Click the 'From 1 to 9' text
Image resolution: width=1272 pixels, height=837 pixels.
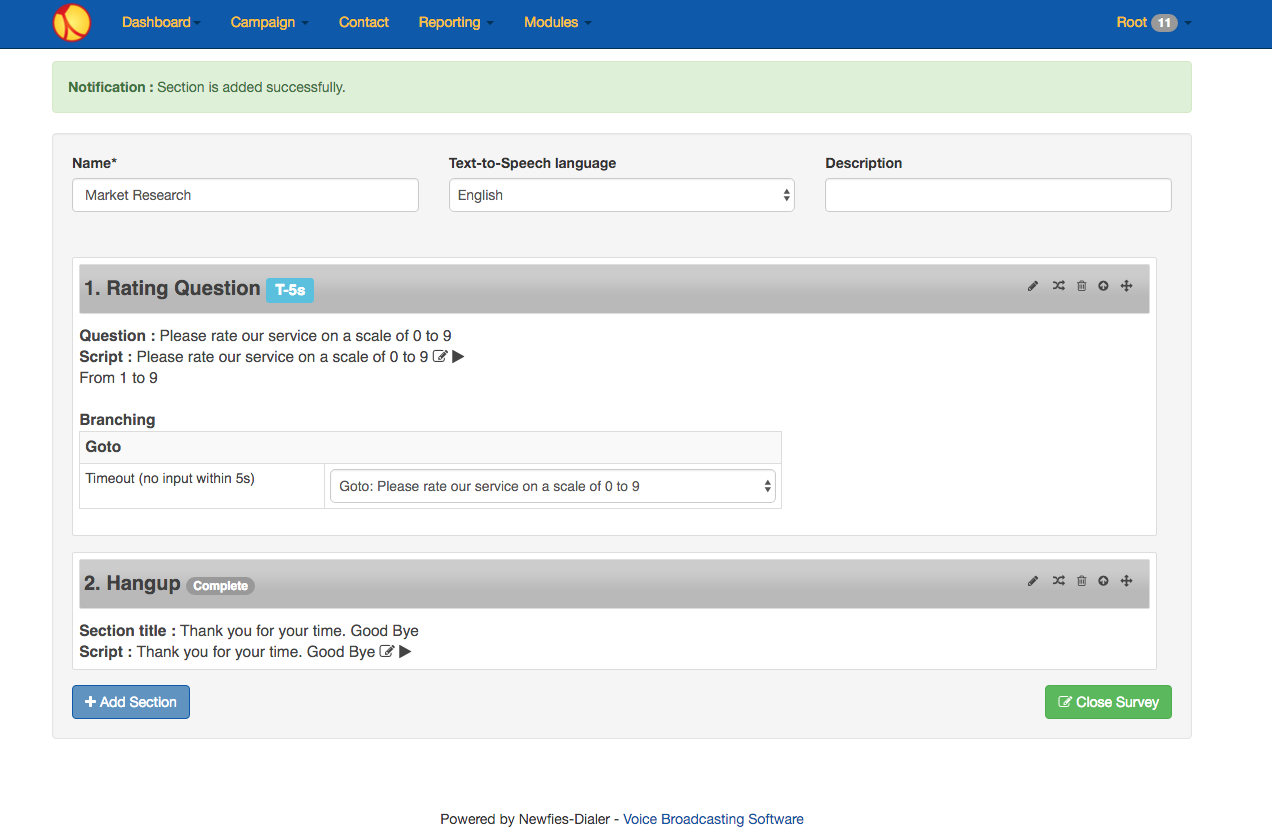pyautogui.click(x=118, y=378)
